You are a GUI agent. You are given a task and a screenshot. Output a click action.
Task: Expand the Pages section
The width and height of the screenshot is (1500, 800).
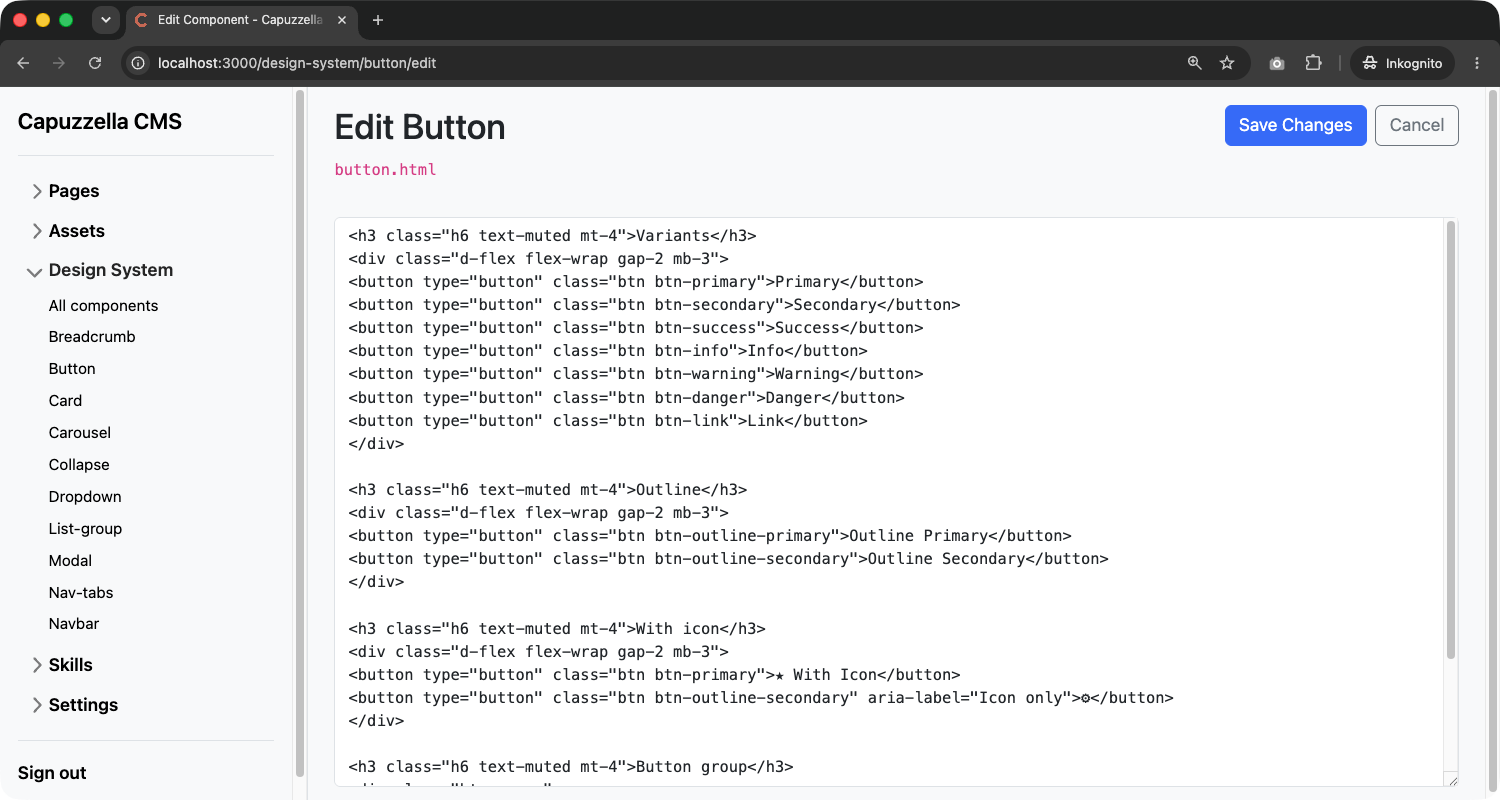click(x=66, y=191)
